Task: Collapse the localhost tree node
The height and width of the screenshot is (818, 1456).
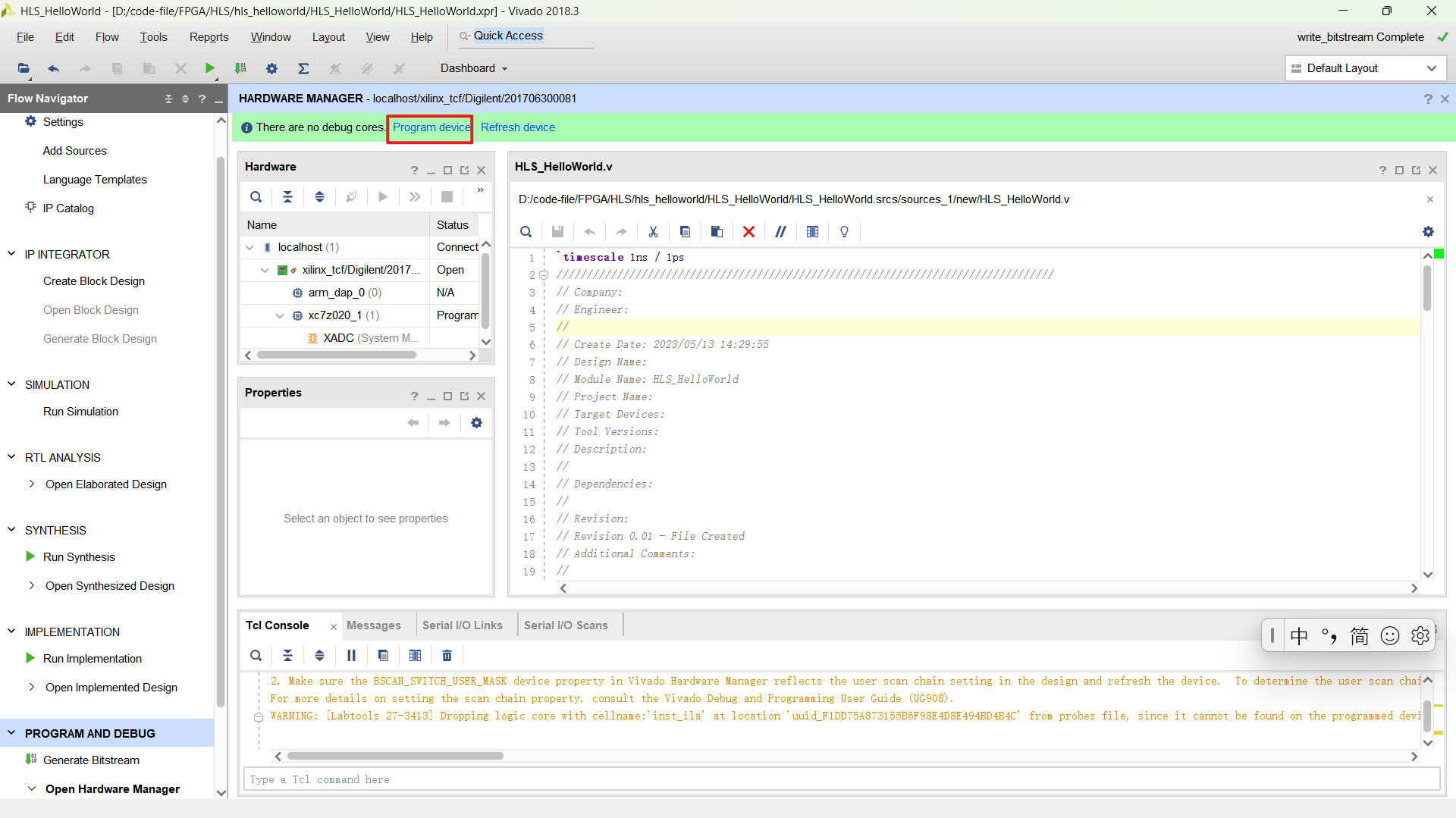Action: click(249, 247)
